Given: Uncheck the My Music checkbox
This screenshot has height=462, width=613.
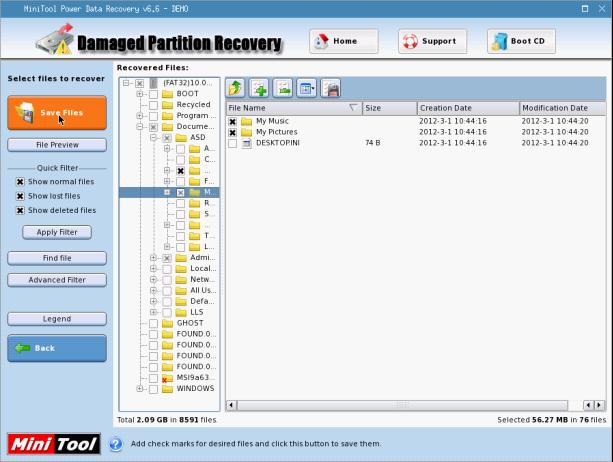Looking at the screenshot, I should coord(232,122).
